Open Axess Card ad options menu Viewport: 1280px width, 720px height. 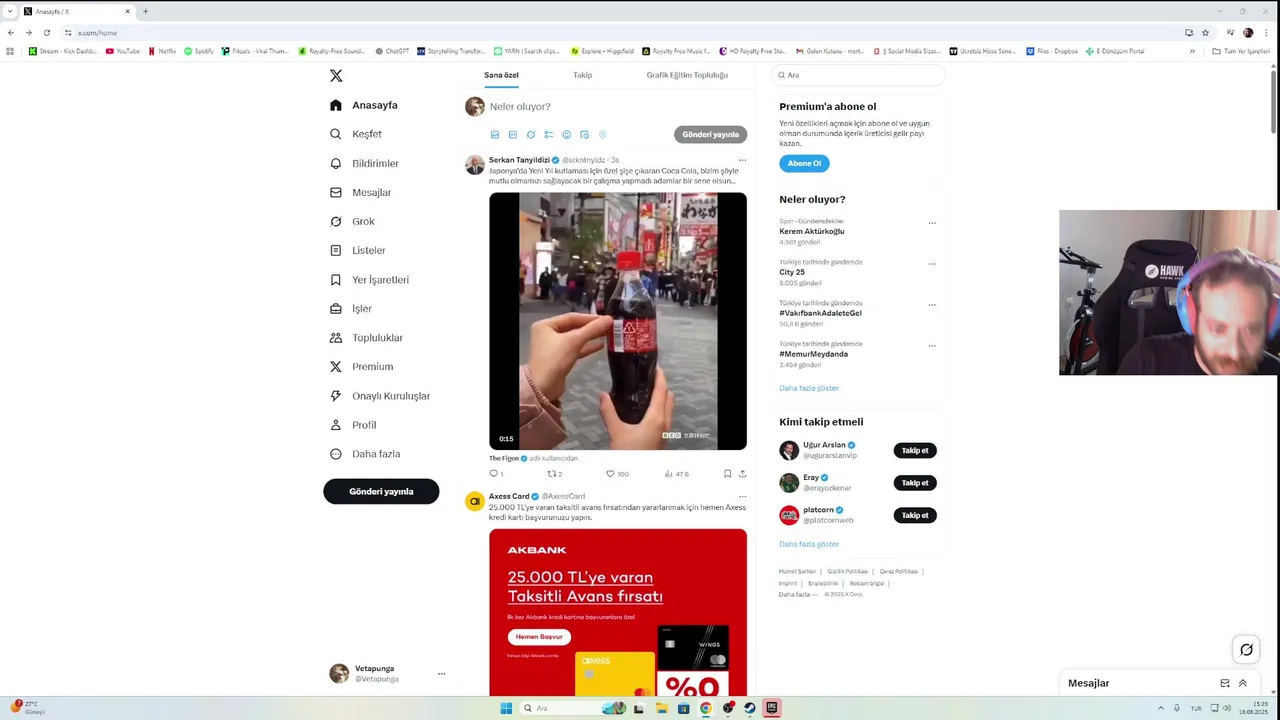(x=742, y=496)
